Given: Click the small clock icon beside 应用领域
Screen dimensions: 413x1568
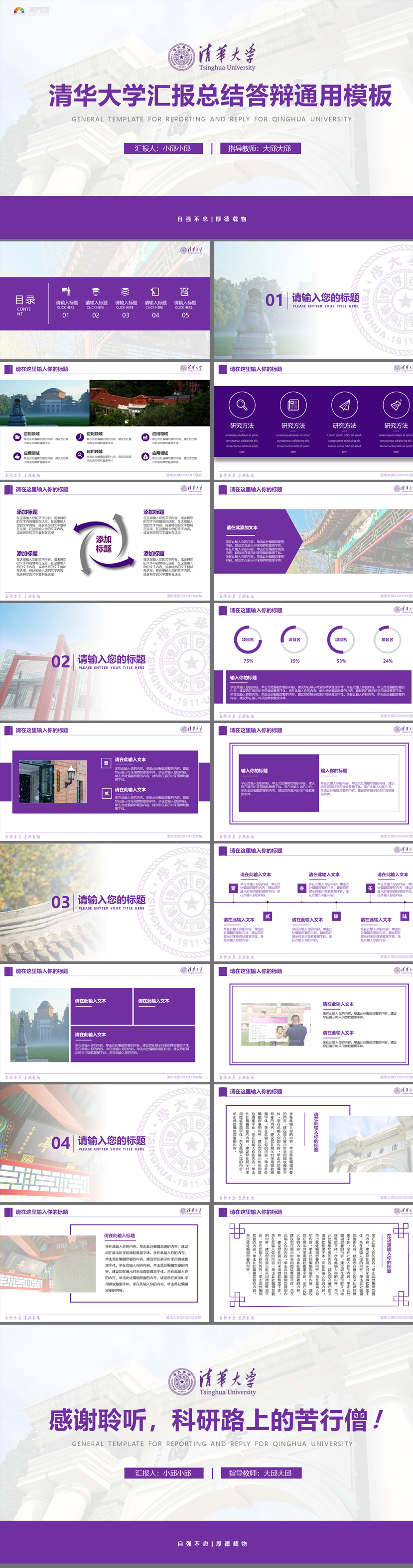Looking at the screenshot, I should (x=80, y=437).
